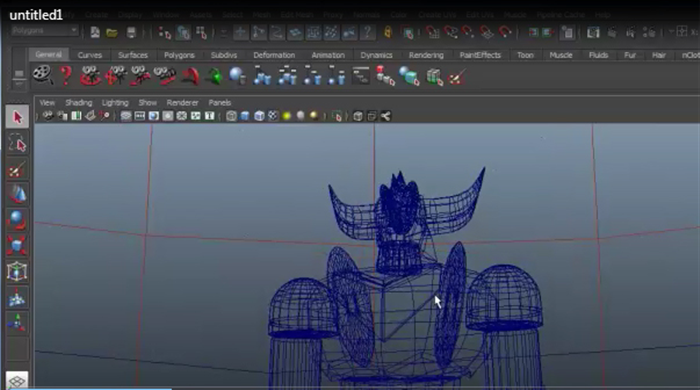Click Render current frame clapper icon
The height and width of the screenshot is (390, 700).
click(x=612, y=33)
